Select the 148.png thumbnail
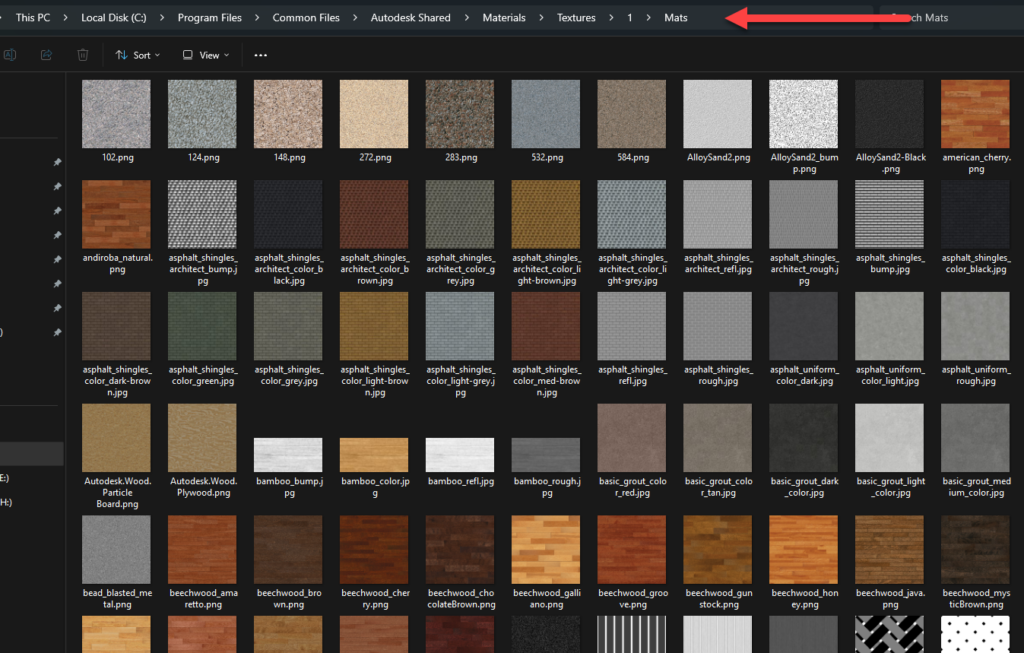Viewport: 1024px width, 653px height. point(288,114)
